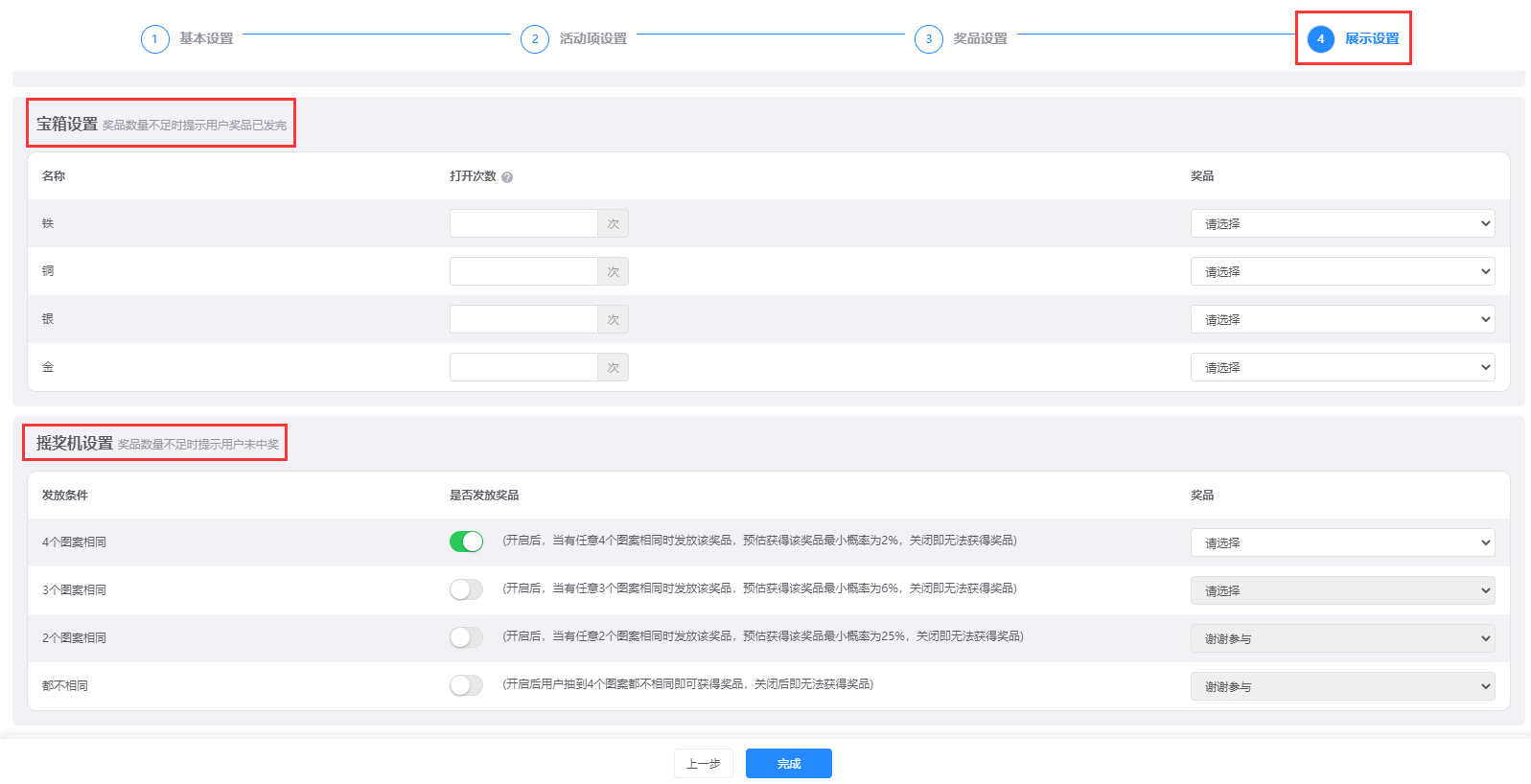Open the prize dropdown for 铁 chest
This screenshot has height=784, width=1531.
1341,223
